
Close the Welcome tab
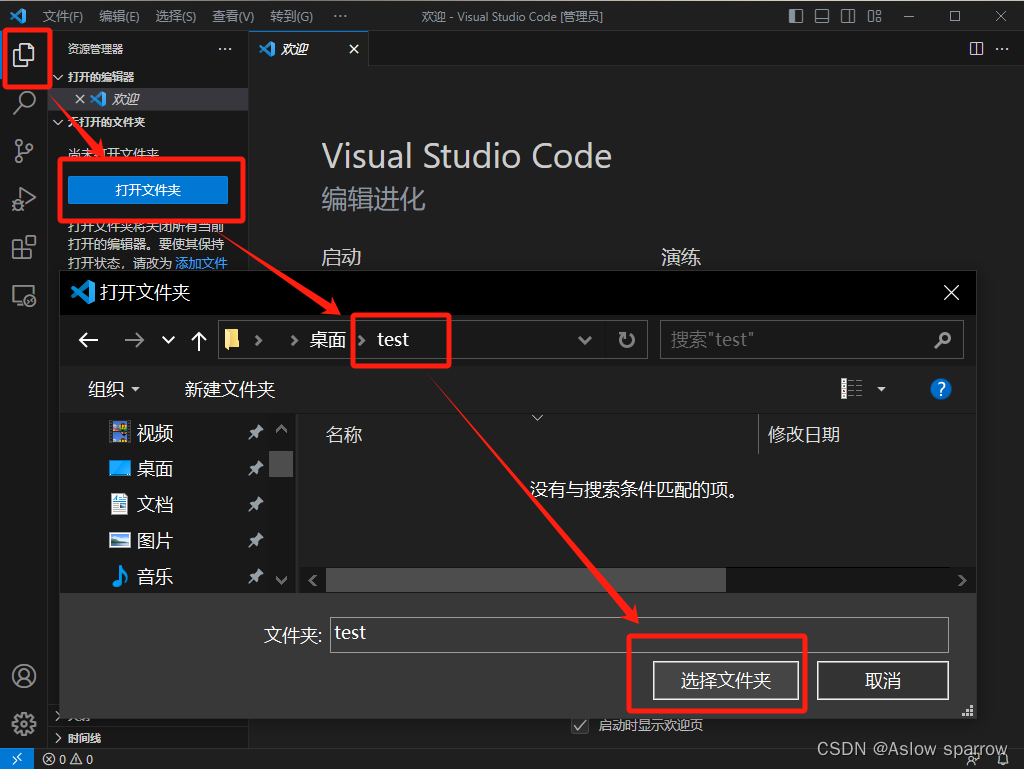[354, 49]
